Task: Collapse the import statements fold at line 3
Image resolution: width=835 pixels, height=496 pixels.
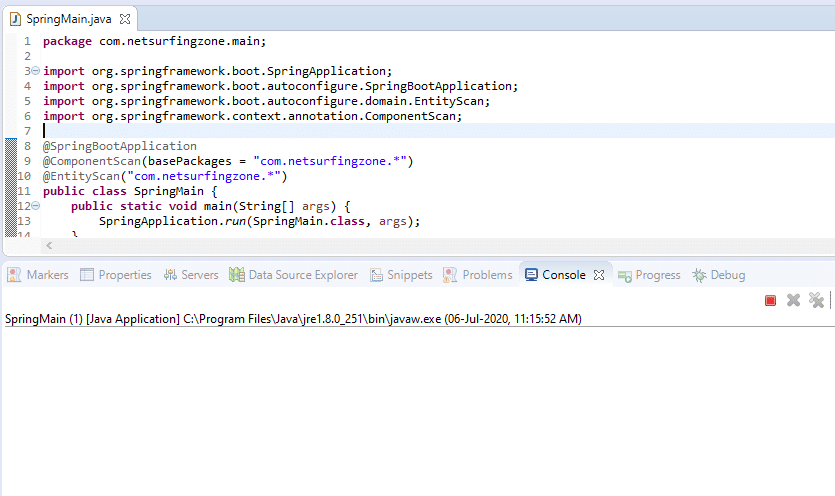Action: (x=35, y=71)
